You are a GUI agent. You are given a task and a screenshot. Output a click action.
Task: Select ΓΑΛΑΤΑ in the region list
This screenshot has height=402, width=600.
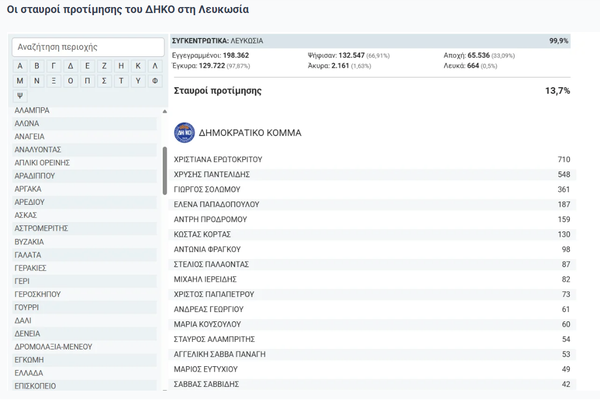click(x=85, y=255)
